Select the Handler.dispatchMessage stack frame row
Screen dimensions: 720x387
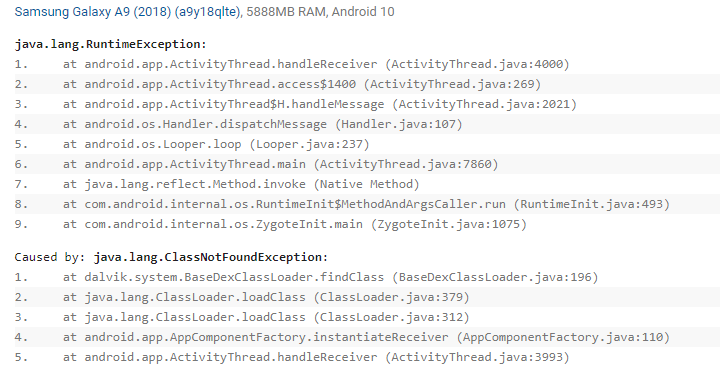tap(367, 124)
